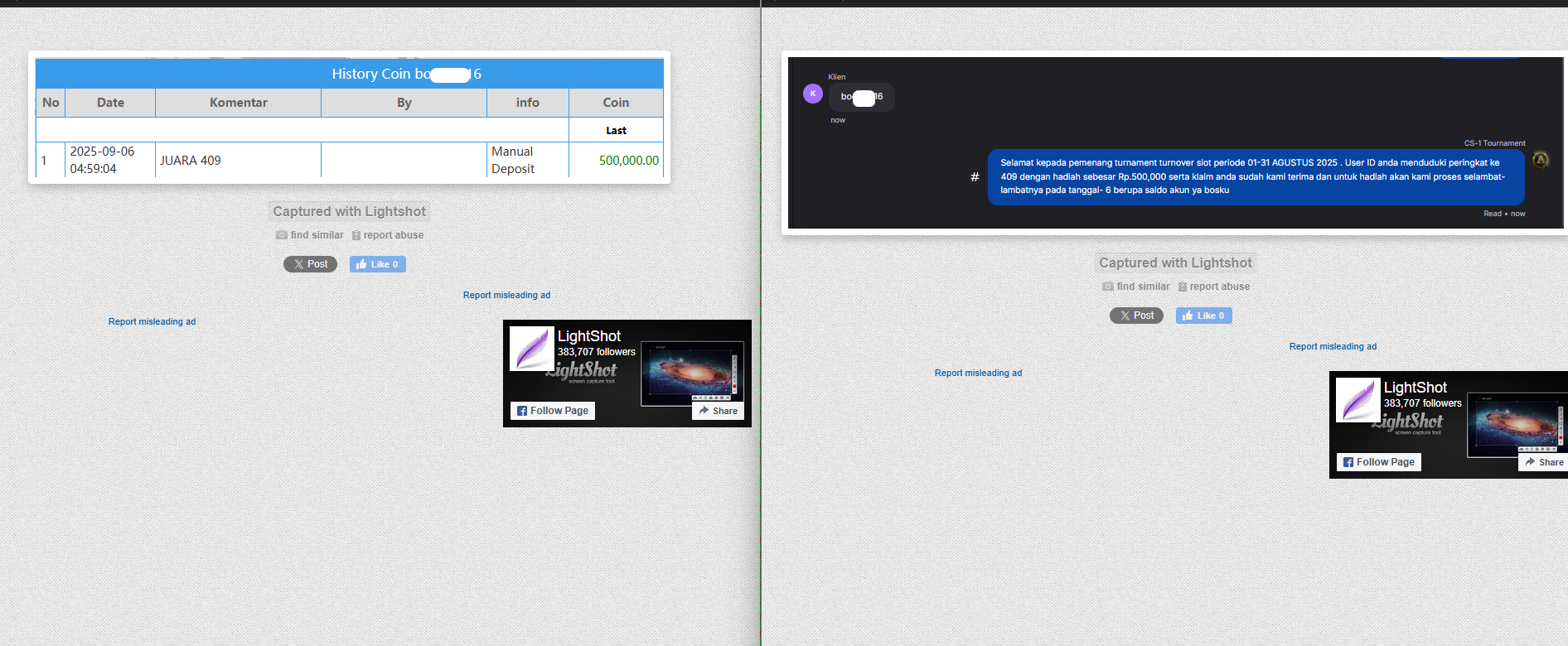Click 'Report misleading ad' at far left of left window
Image resolution: width=1568 pixels, height=646 pixels.
pos(152,321)
